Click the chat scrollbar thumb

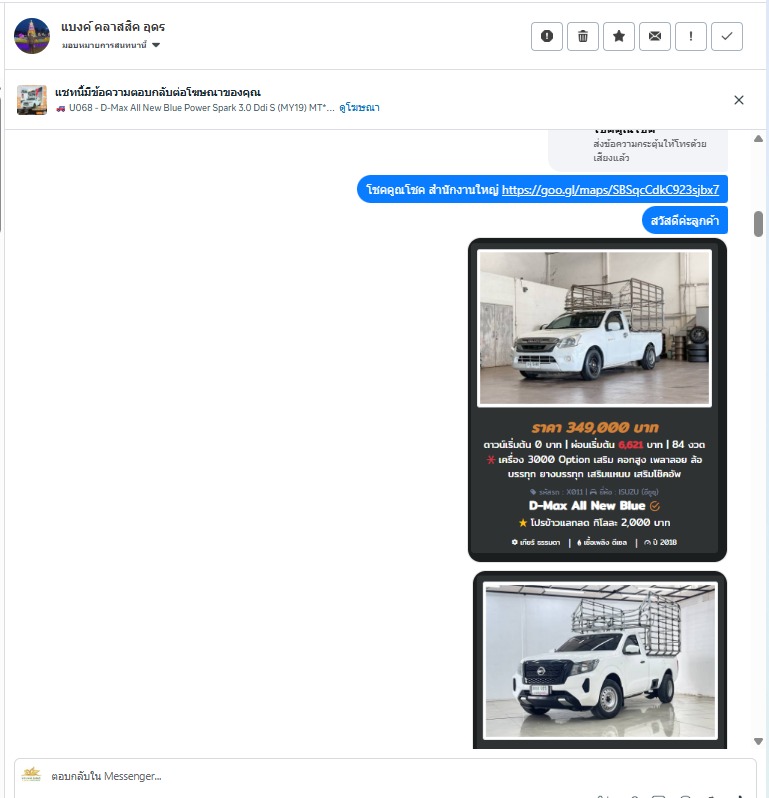point(758,224)
